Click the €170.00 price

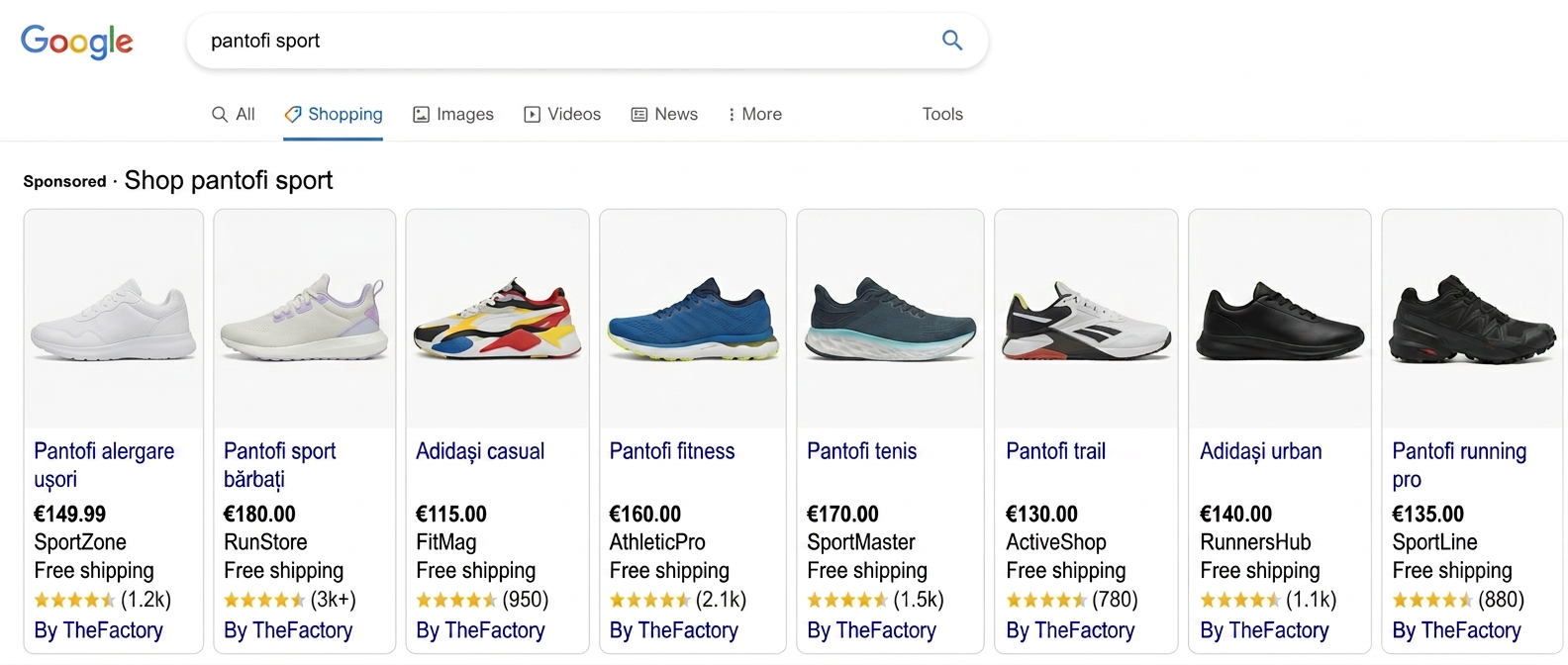tap(842, 514)
